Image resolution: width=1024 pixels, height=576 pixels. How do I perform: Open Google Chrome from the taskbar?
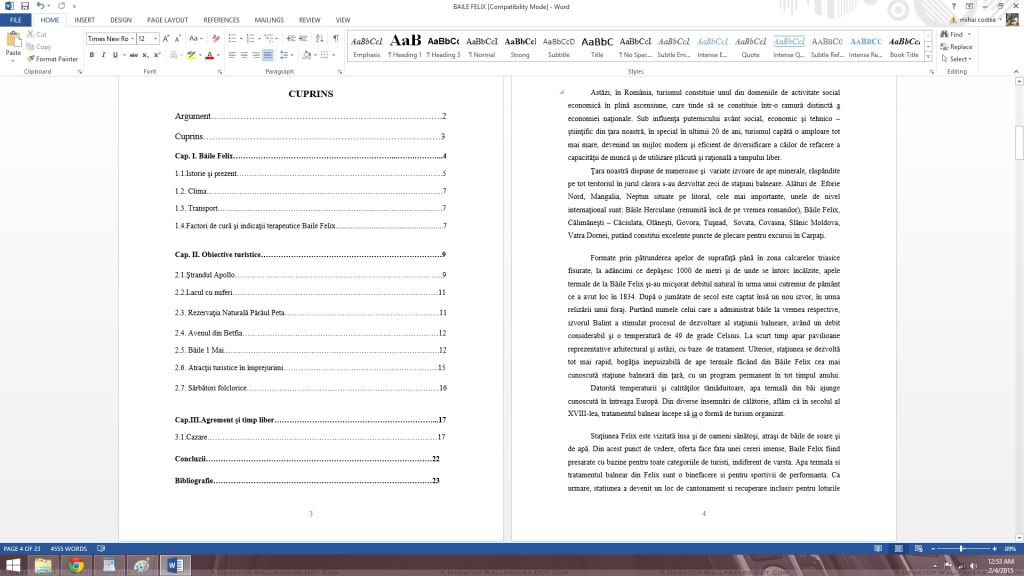point(76,565)
